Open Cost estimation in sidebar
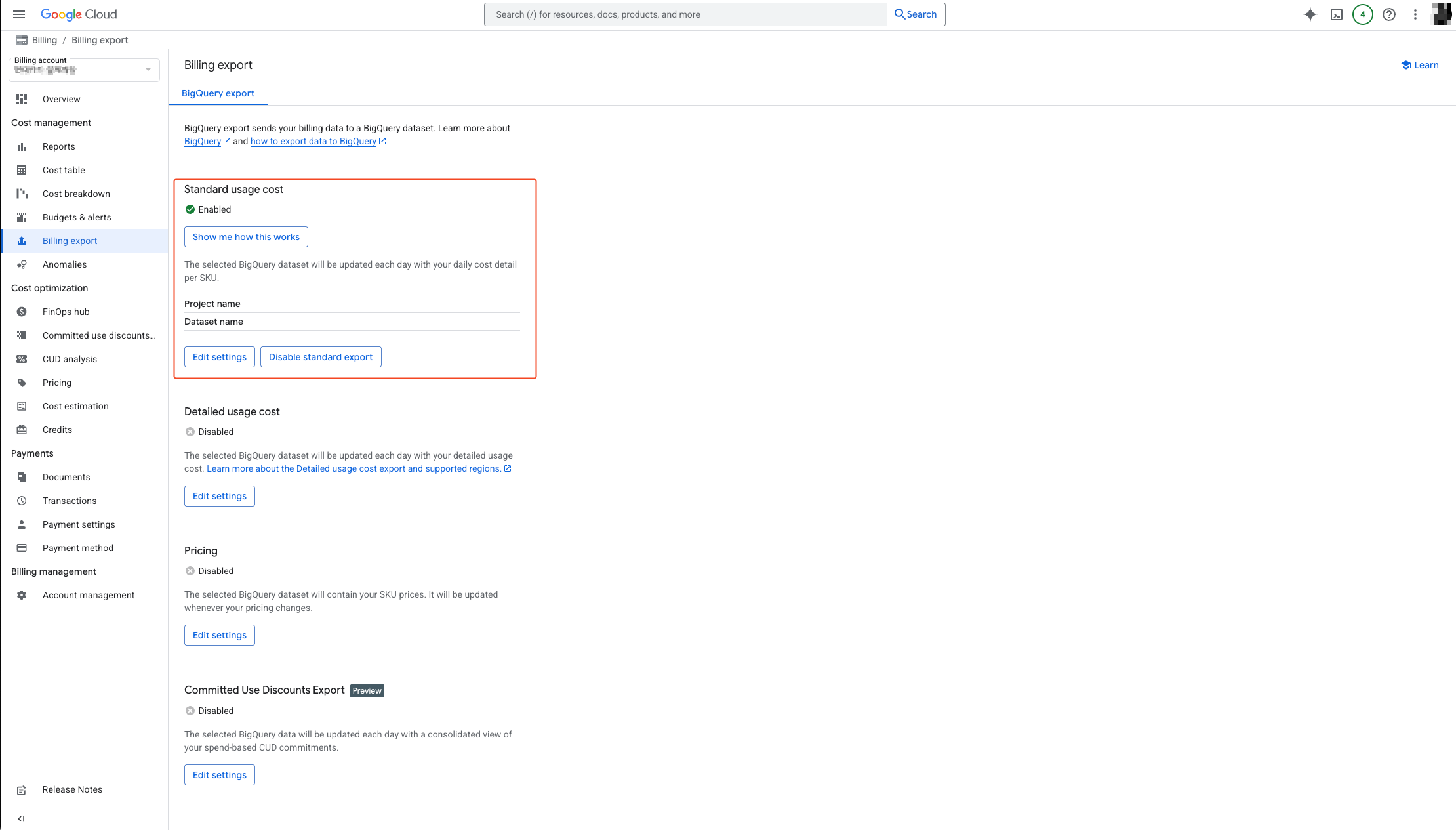The height and width of the screenshot is (830, 1456). point(75,406)
